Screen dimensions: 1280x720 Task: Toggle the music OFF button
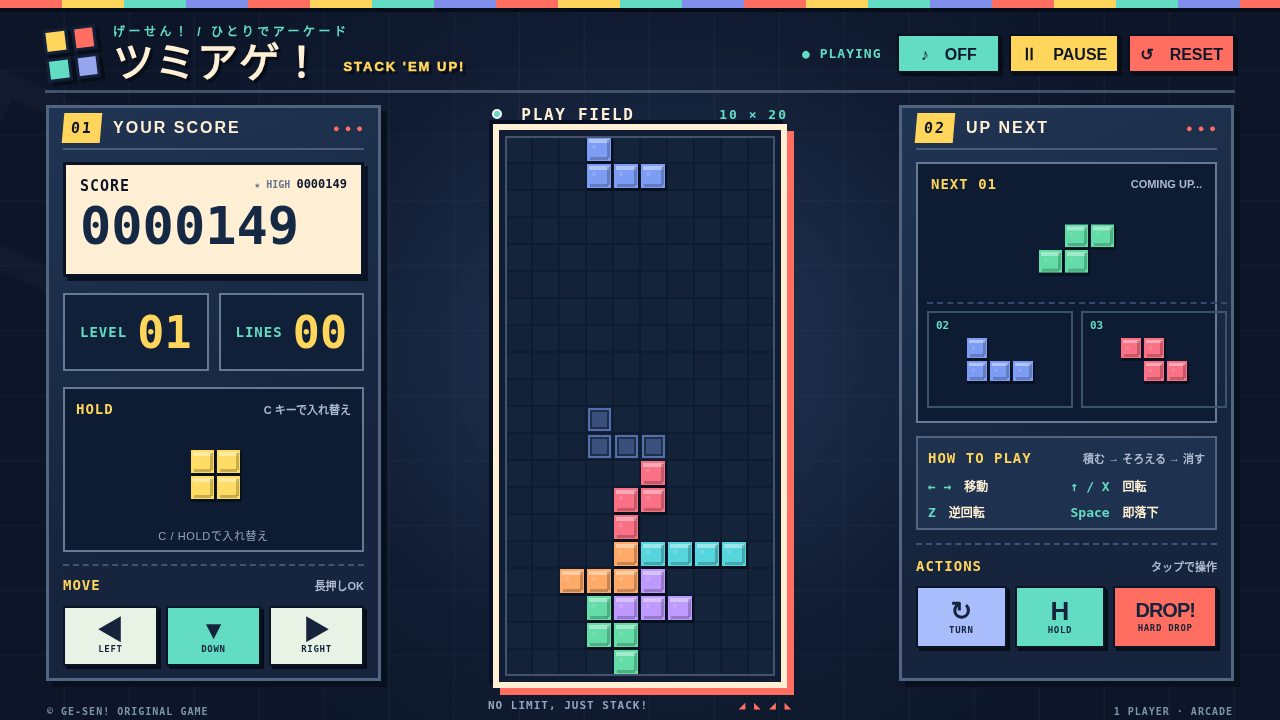click(x=948, y=54)
